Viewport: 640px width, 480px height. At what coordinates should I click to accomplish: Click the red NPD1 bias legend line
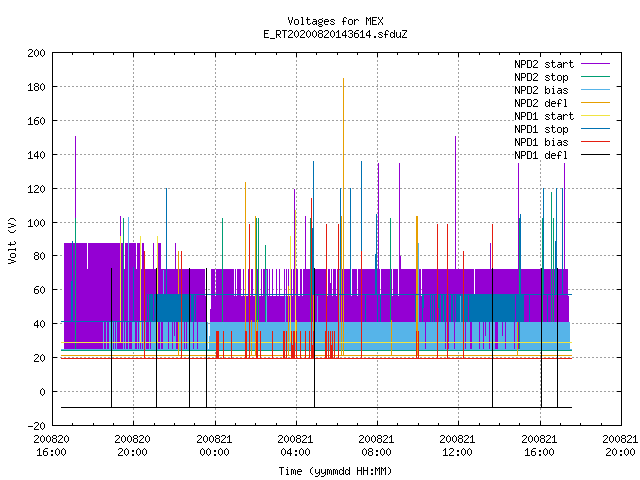596,142
